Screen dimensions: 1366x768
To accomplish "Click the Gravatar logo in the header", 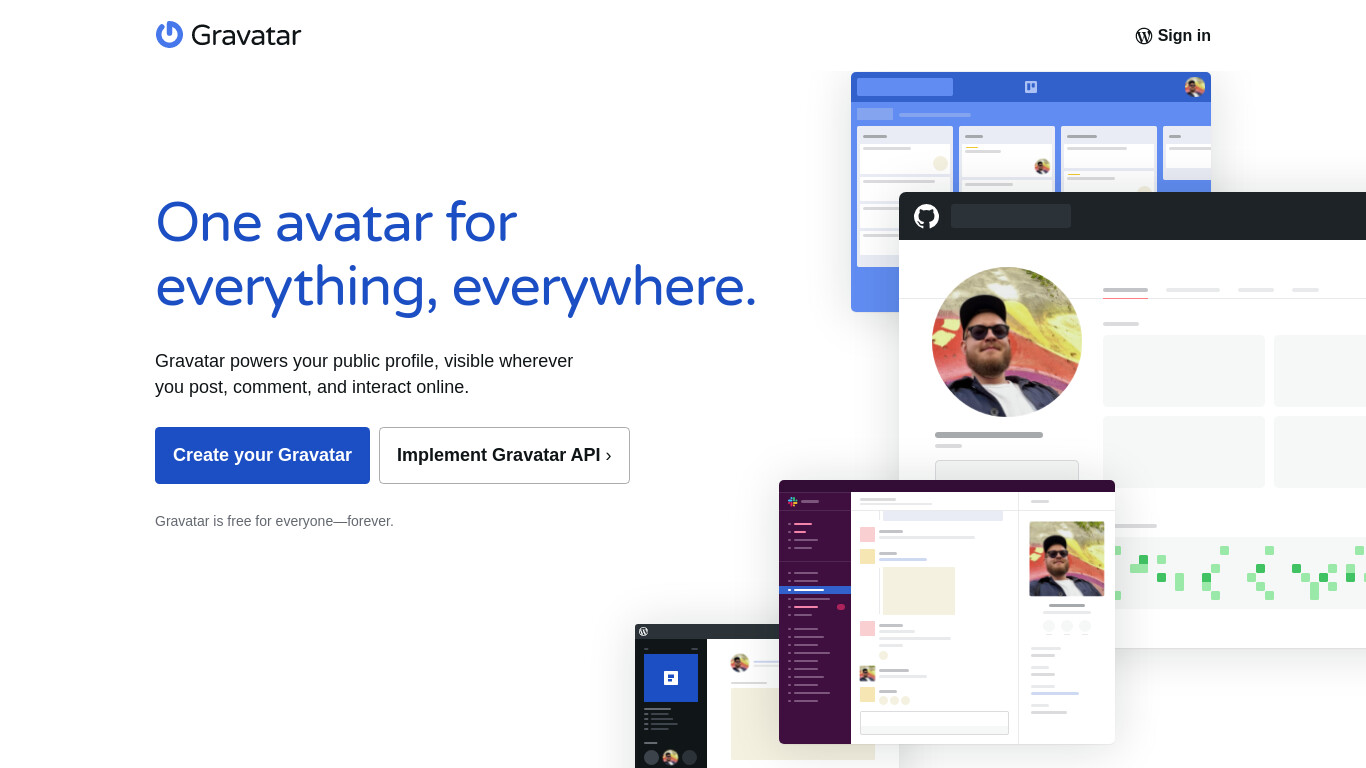I will (x=228, y=35).
